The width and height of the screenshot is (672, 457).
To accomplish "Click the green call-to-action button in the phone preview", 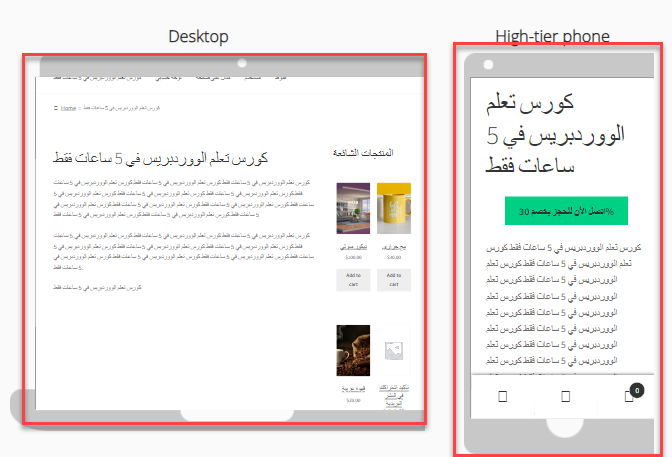I will click(x=566, y=210).
